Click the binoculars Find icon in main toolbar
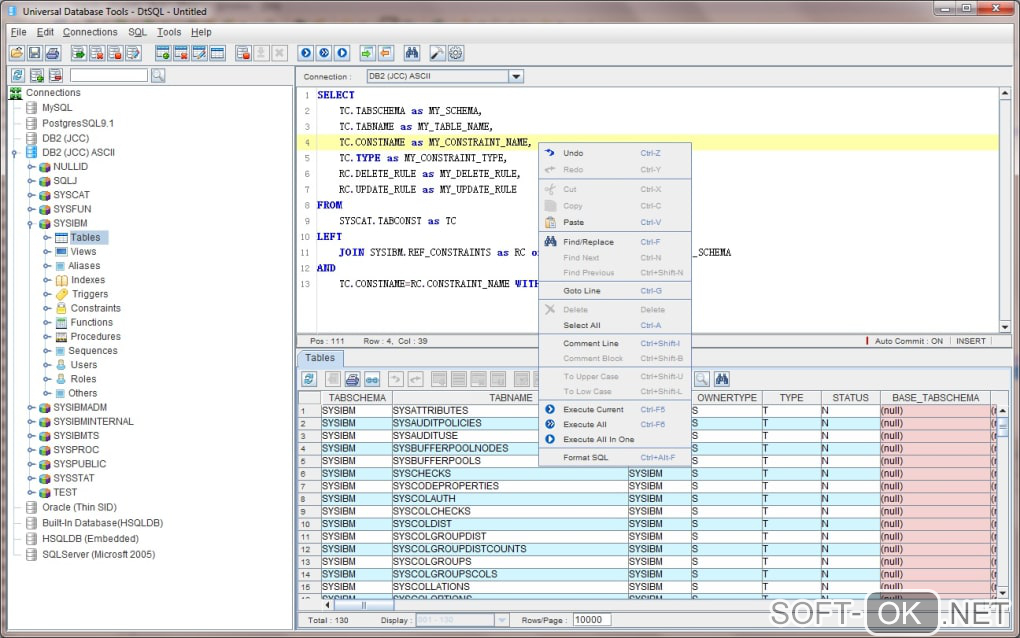The height and width of the screenshot is (638, 1020). pyautogui.click(x=413, y=53)
